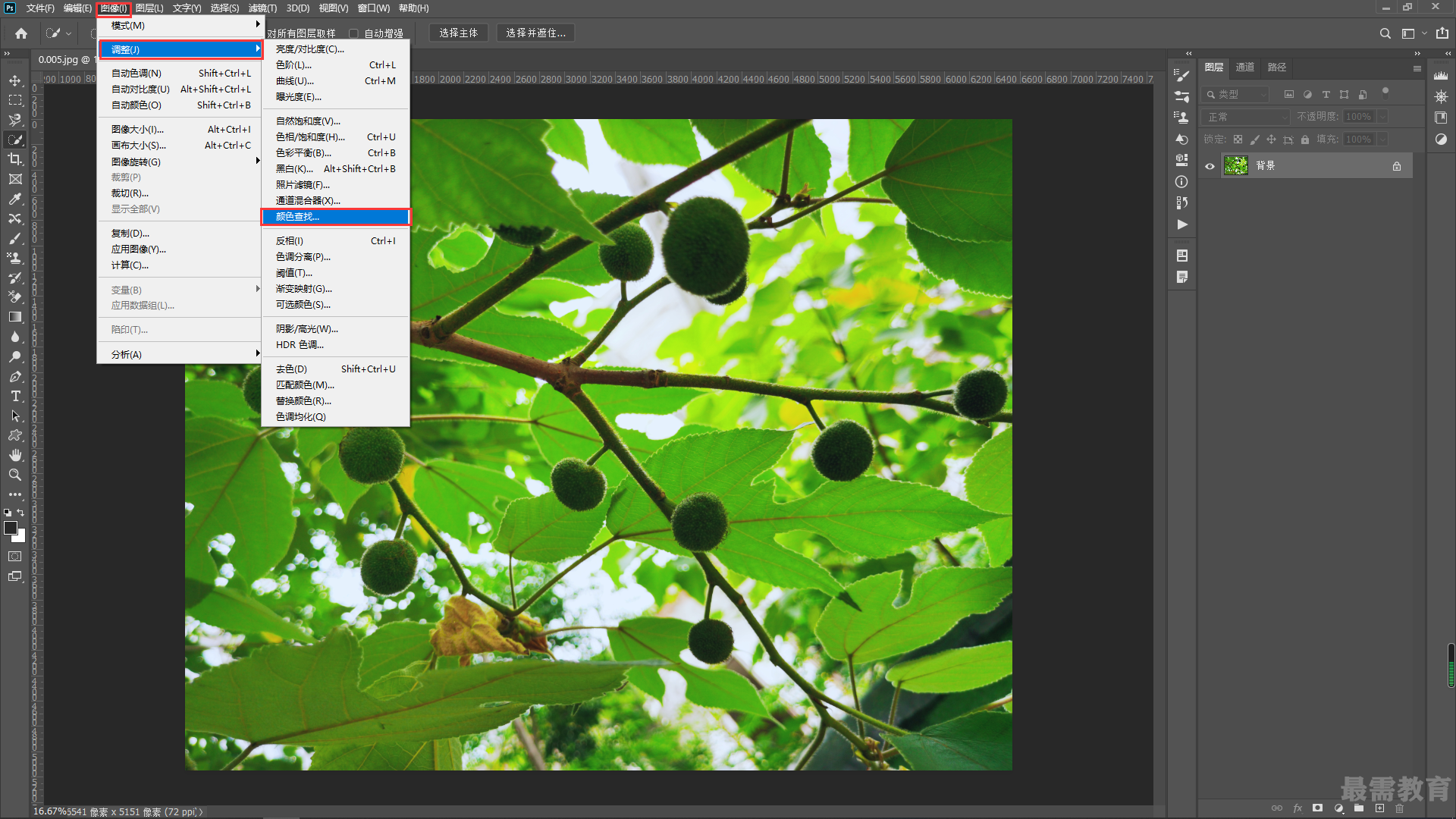Select the Rectangular Marquee tool
The width and height of the screenshot is (1456, 819).
(x=15, y=100)
